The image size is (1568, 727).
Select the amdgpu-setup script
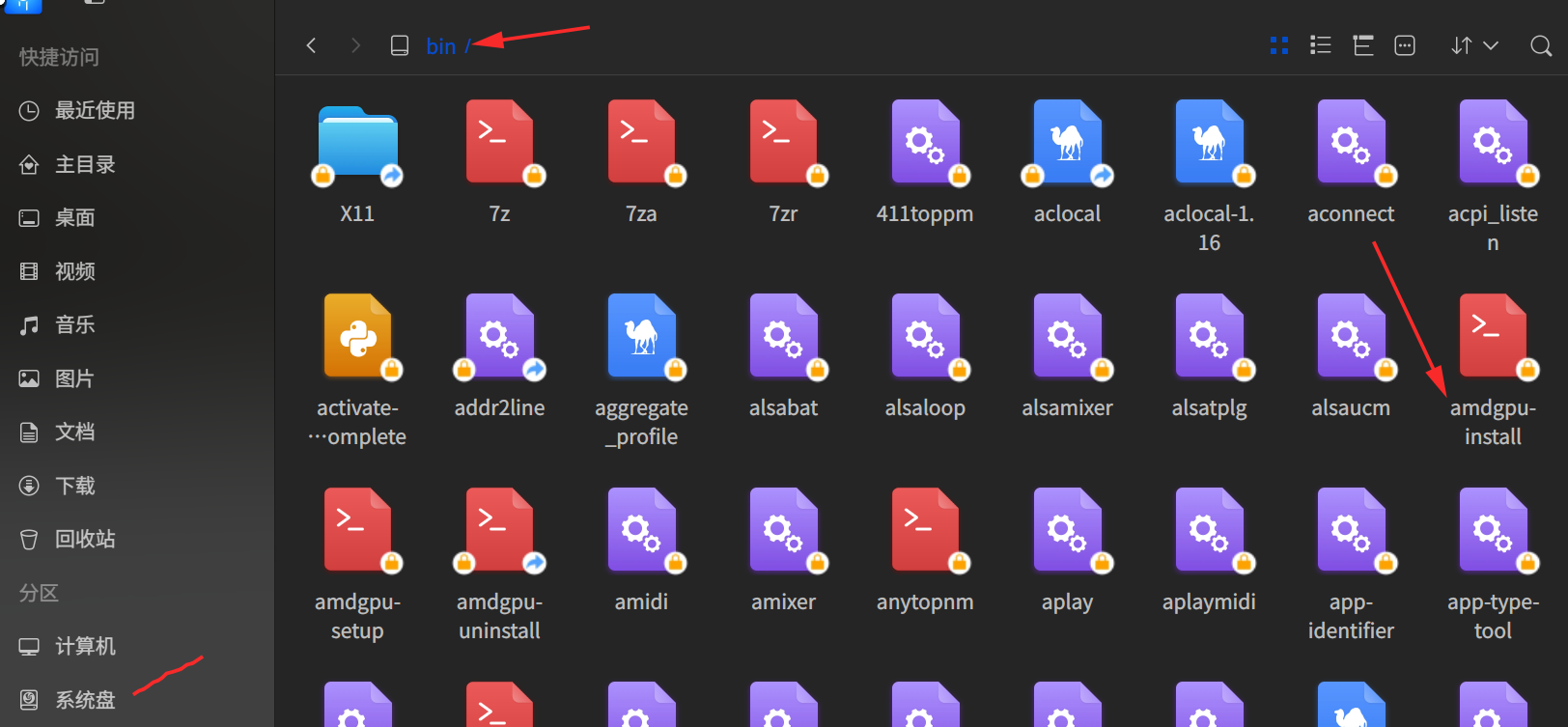[357, 531]
